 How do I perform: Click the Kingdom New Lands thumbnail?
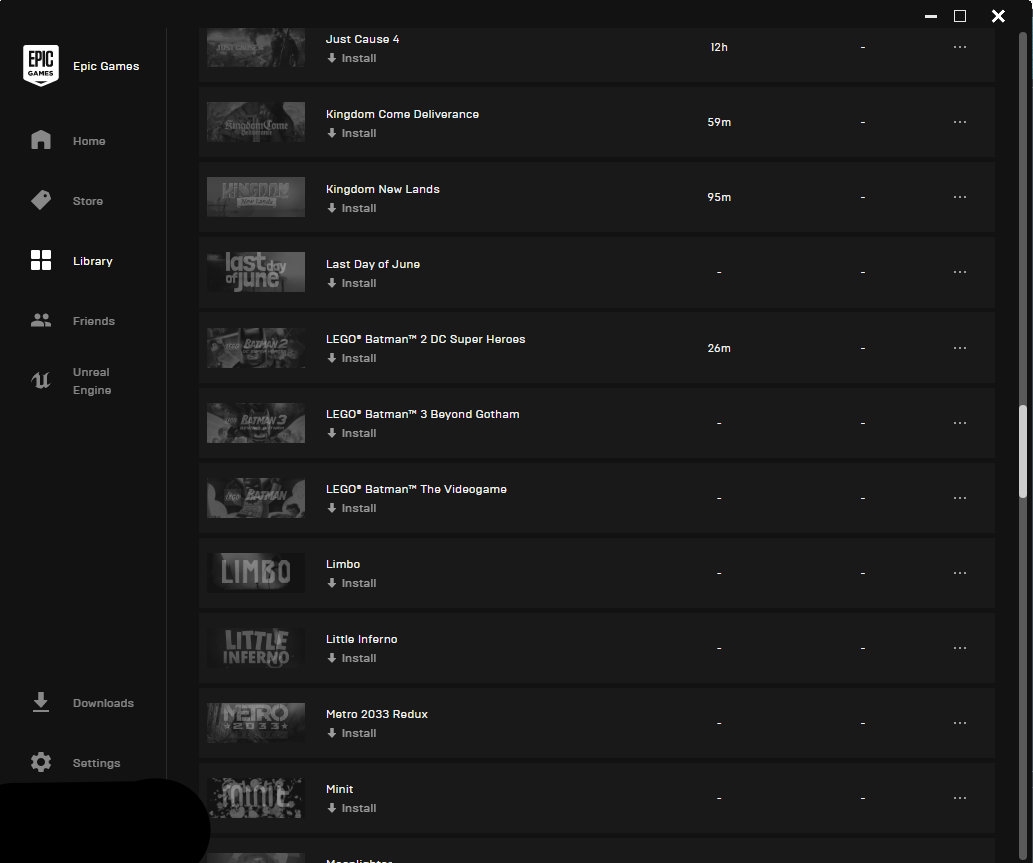[256, 197]
